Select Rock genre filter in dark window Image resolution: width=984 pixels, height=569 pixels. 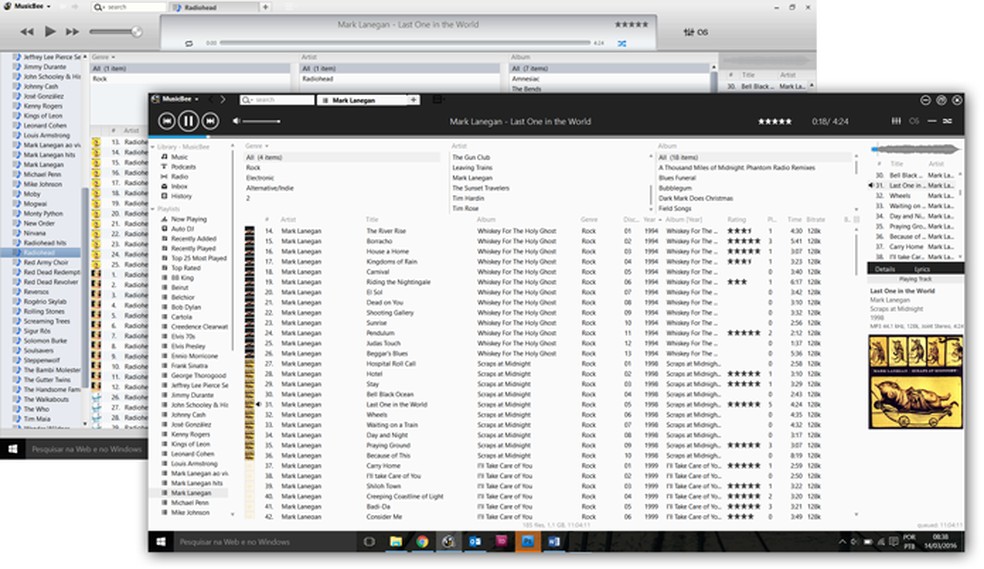pos(253,168)
